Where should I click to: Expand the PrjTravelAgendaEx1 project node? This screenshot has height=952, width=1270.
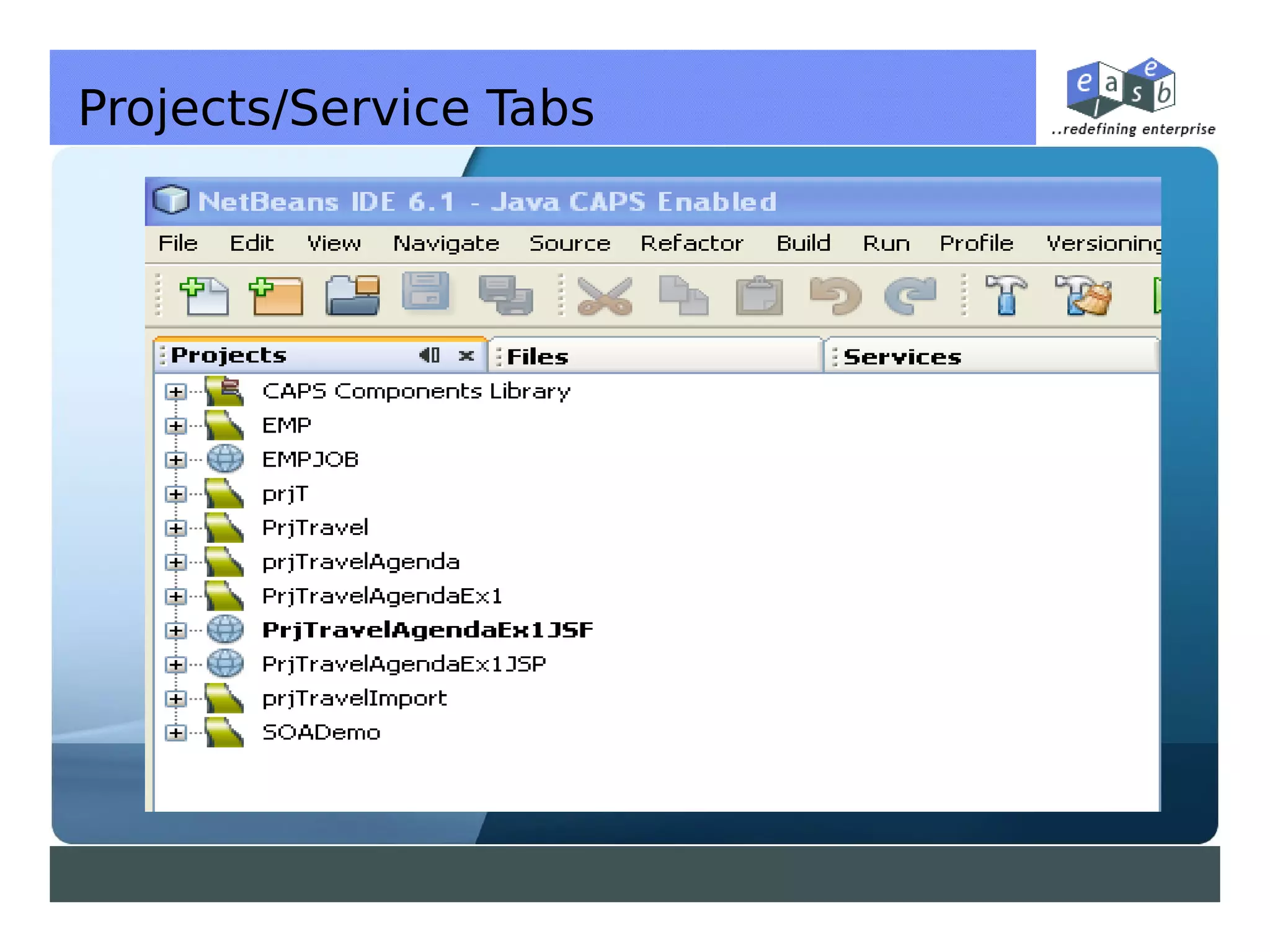tap(176, 596)
